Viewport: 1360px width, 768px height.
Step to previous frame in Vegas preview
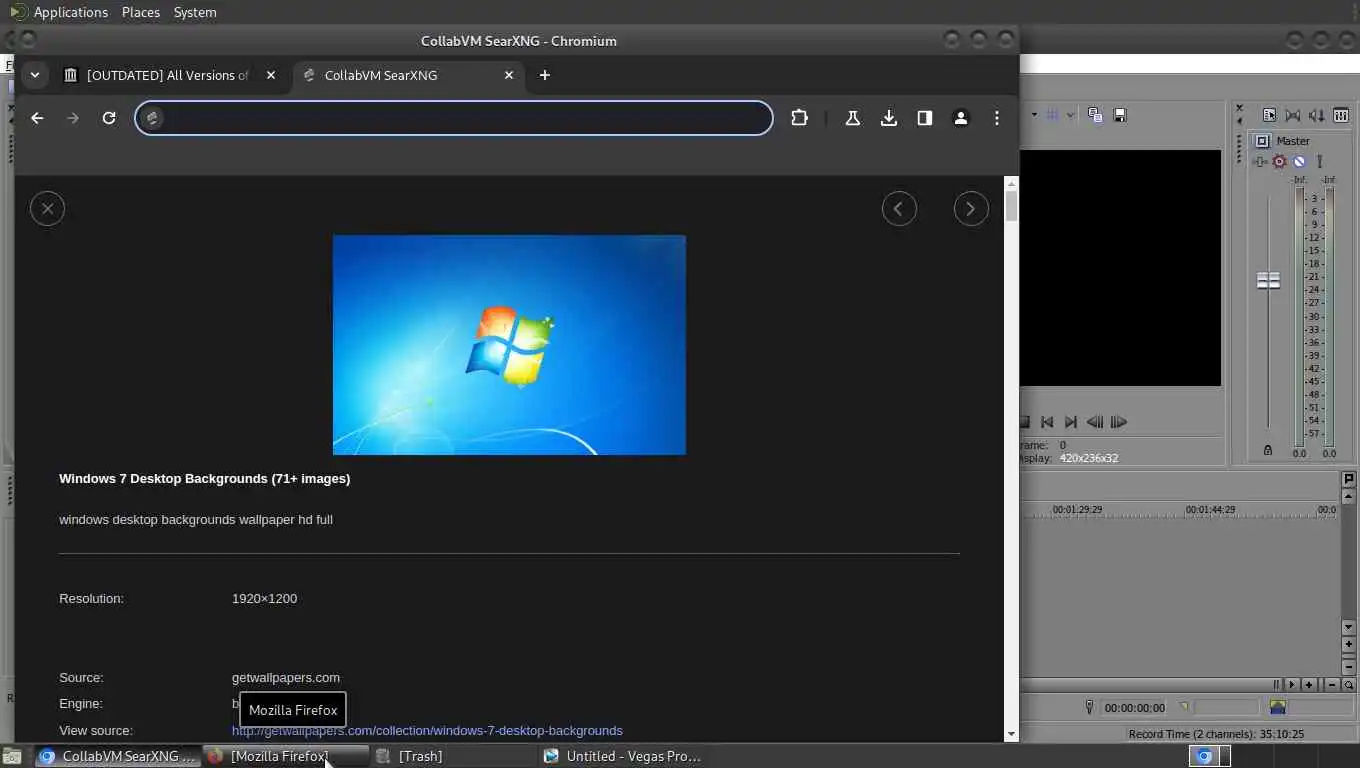1095,422
